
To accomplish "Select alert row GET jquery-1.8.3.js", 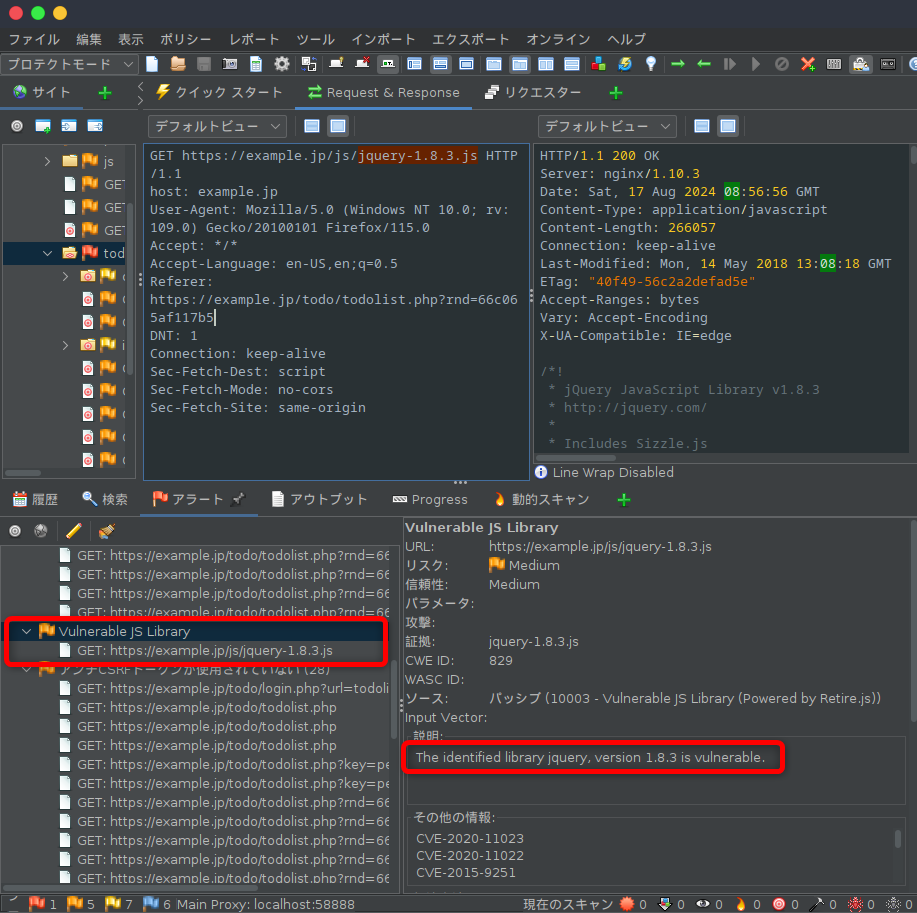I will (205, 650).
